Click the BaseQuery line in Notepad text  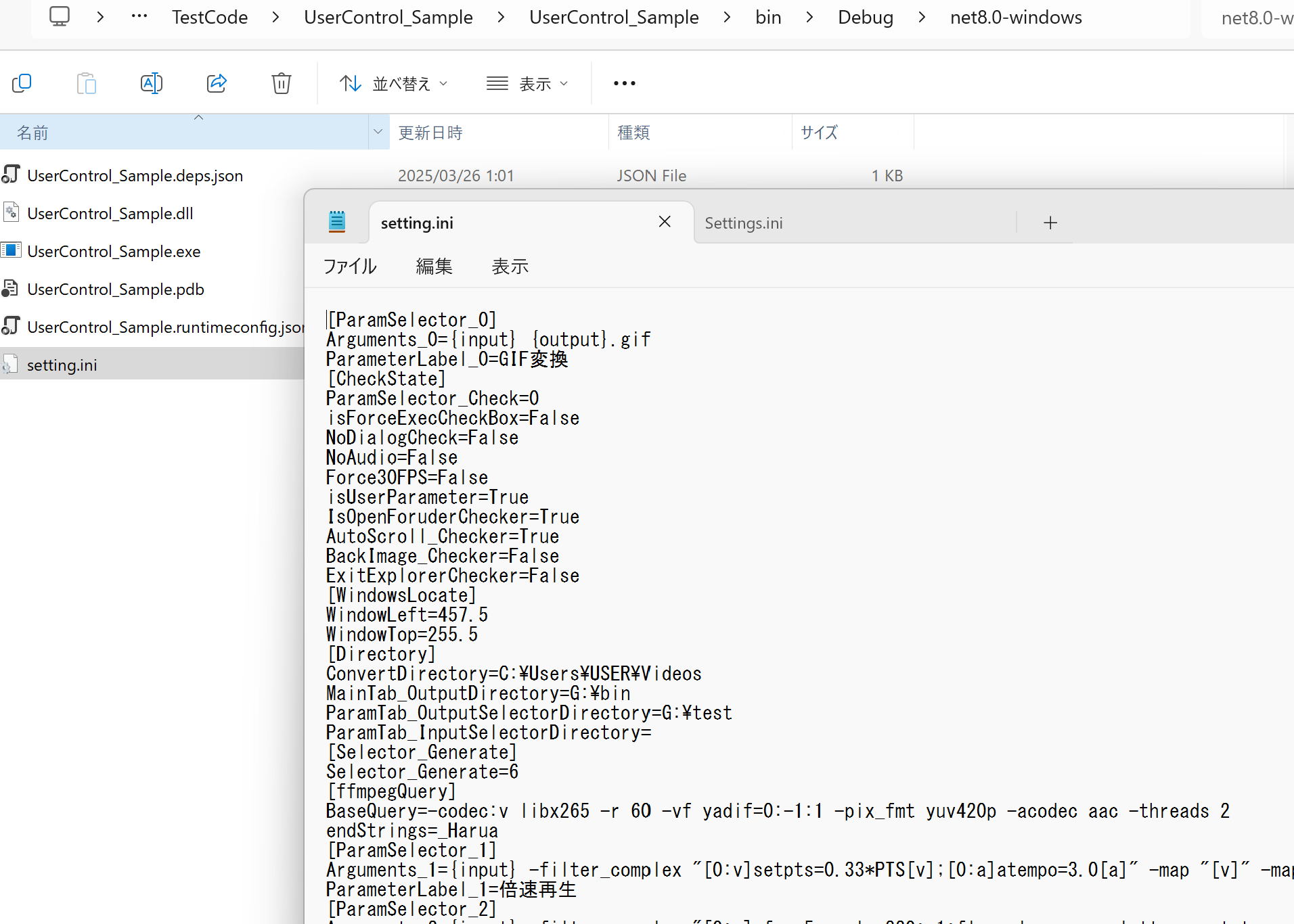(778, 811)
